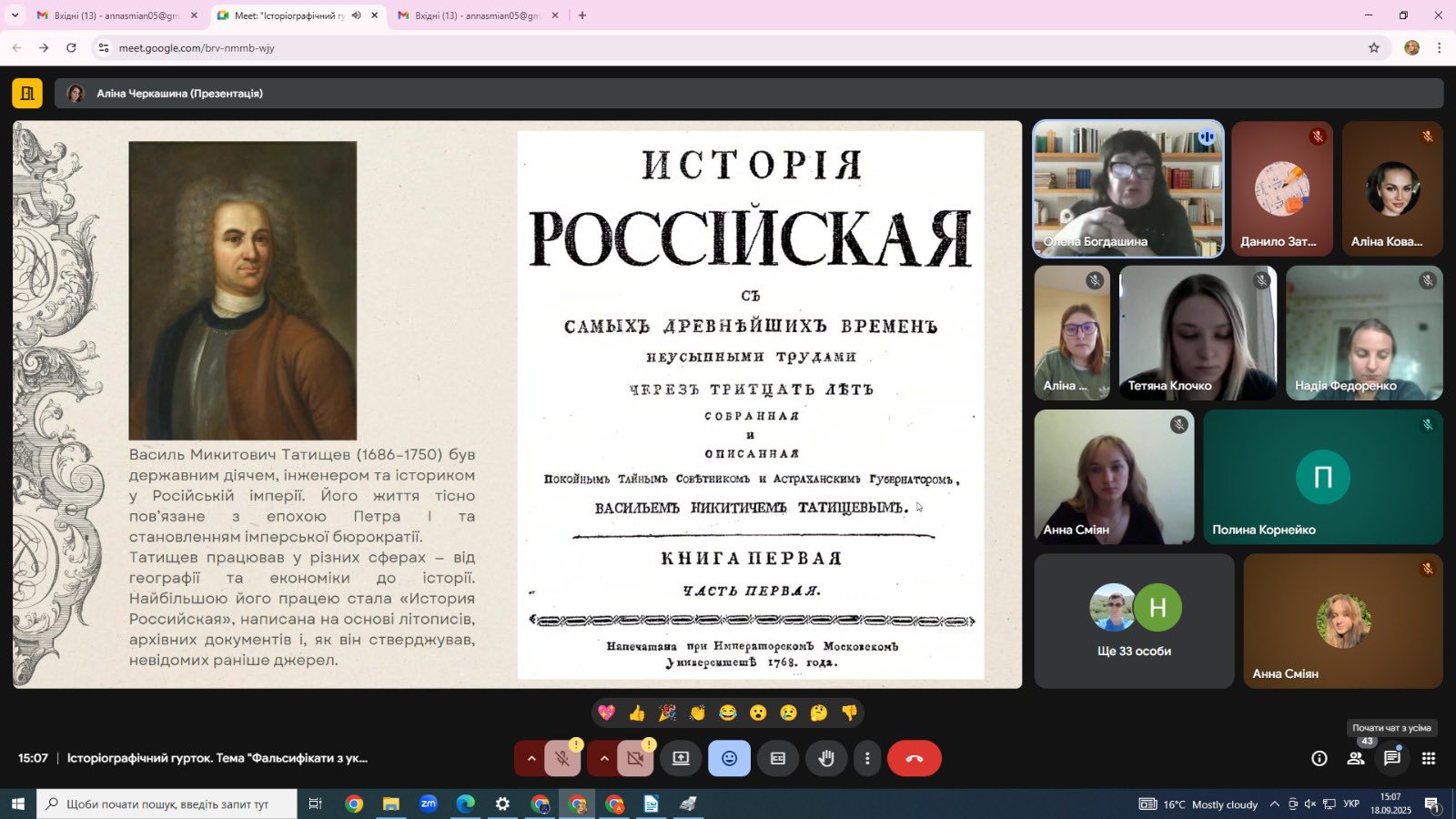Open the meeting details info icon
This screenshot has height=819, width=1456.
pos(1319,758)
